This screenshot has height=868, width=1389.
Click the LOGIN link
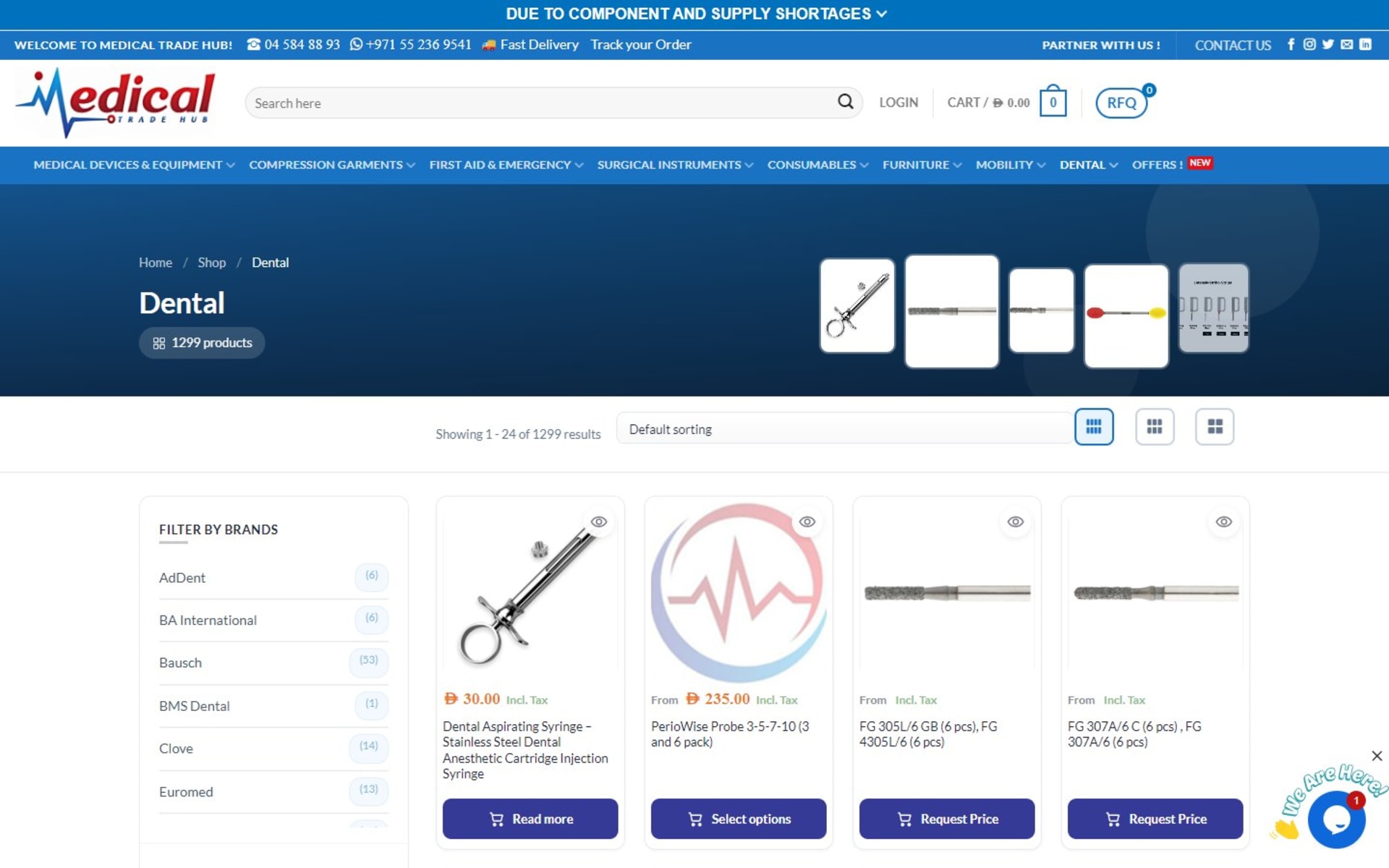pos(899,103)
